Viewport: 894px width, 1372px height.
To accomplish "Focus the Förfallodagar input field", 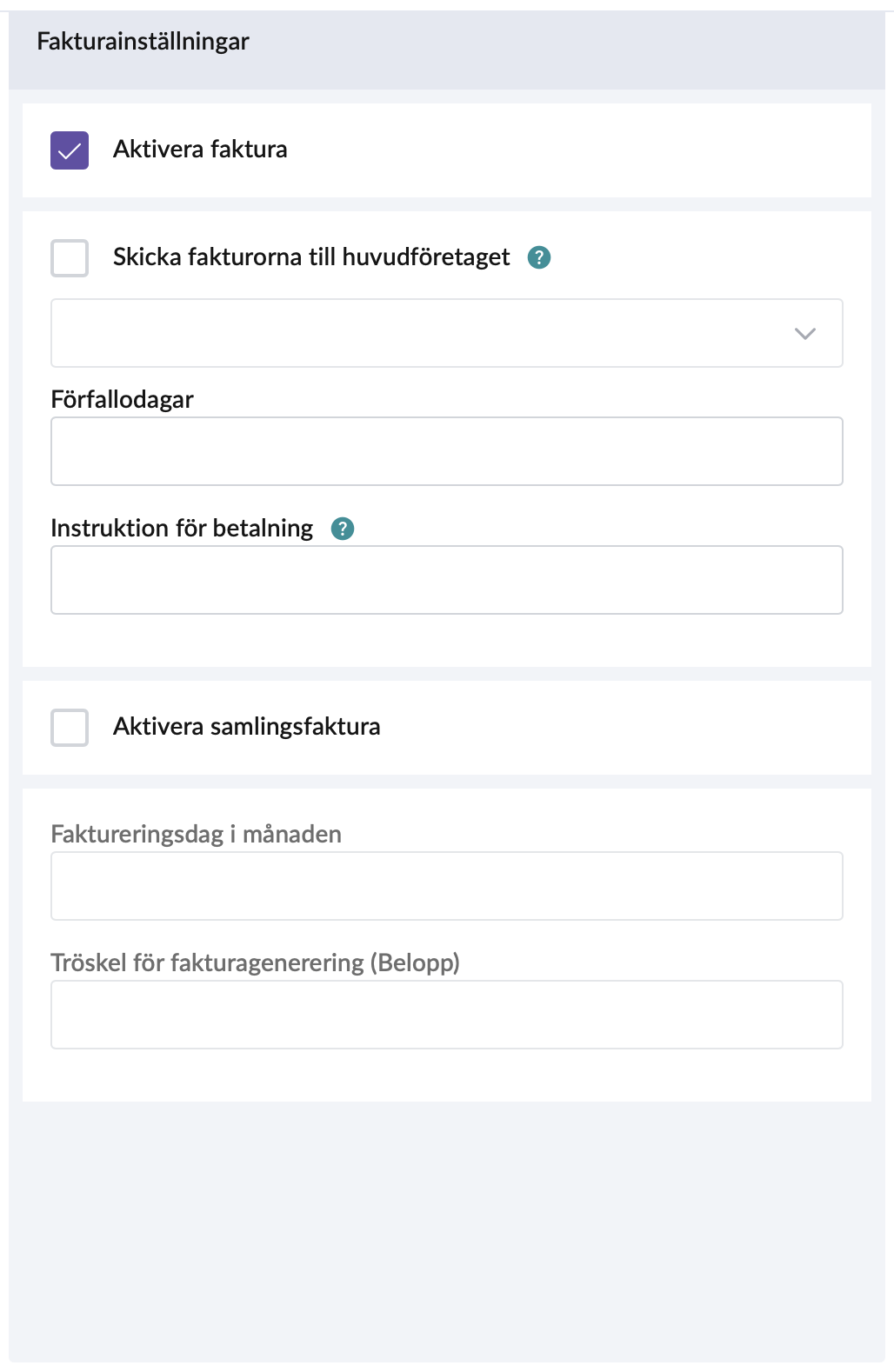I will (447, 451).
